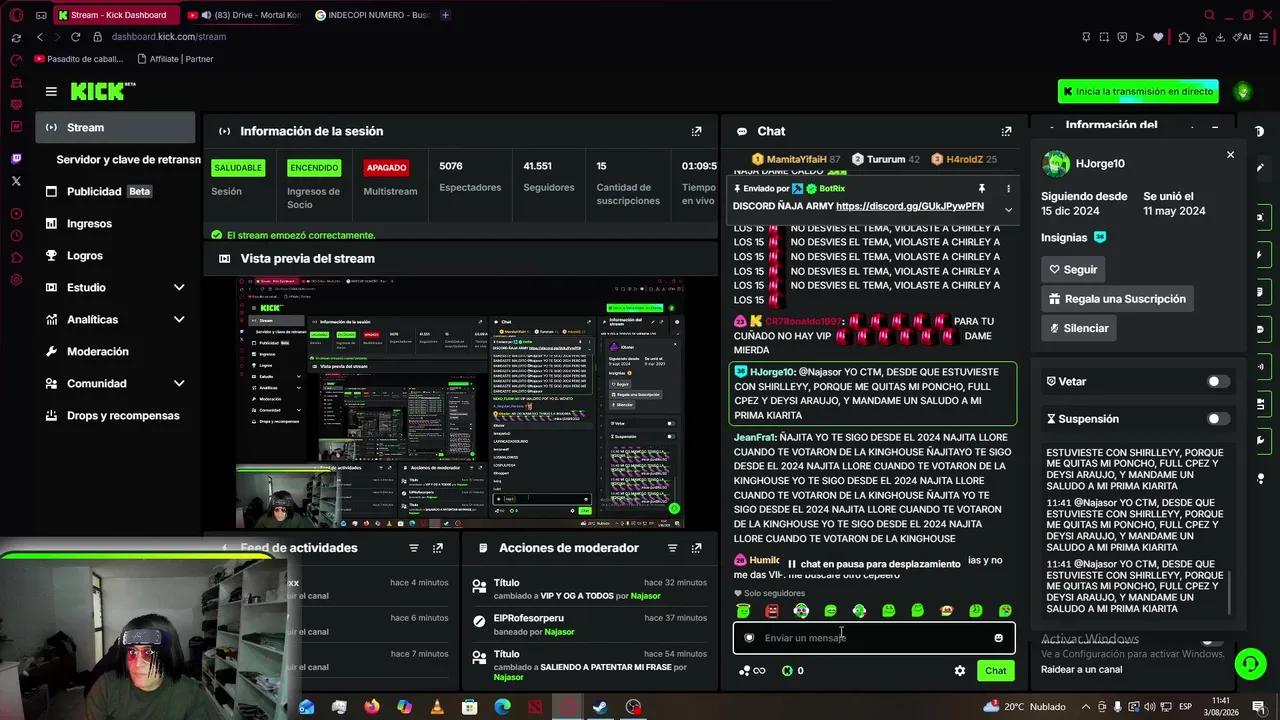Open Opera Aria AI button

click(x=1244, y=37)
